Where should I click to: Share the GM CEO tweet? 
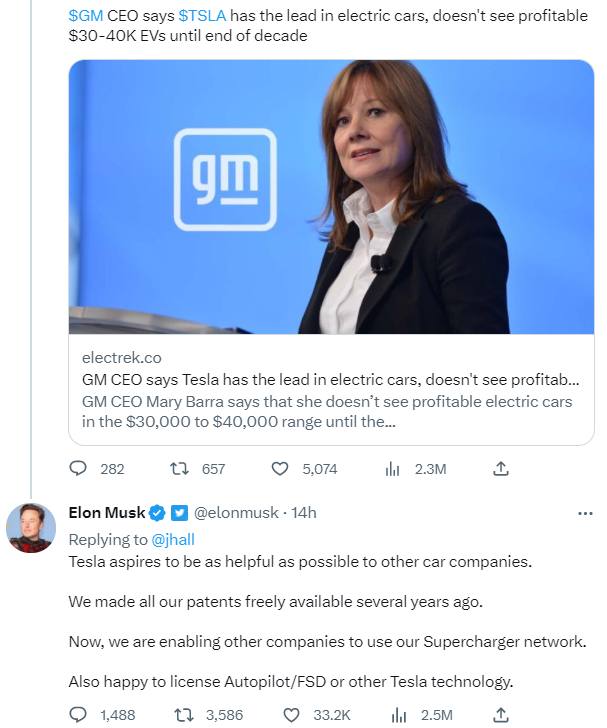click(x=501, y=468)
